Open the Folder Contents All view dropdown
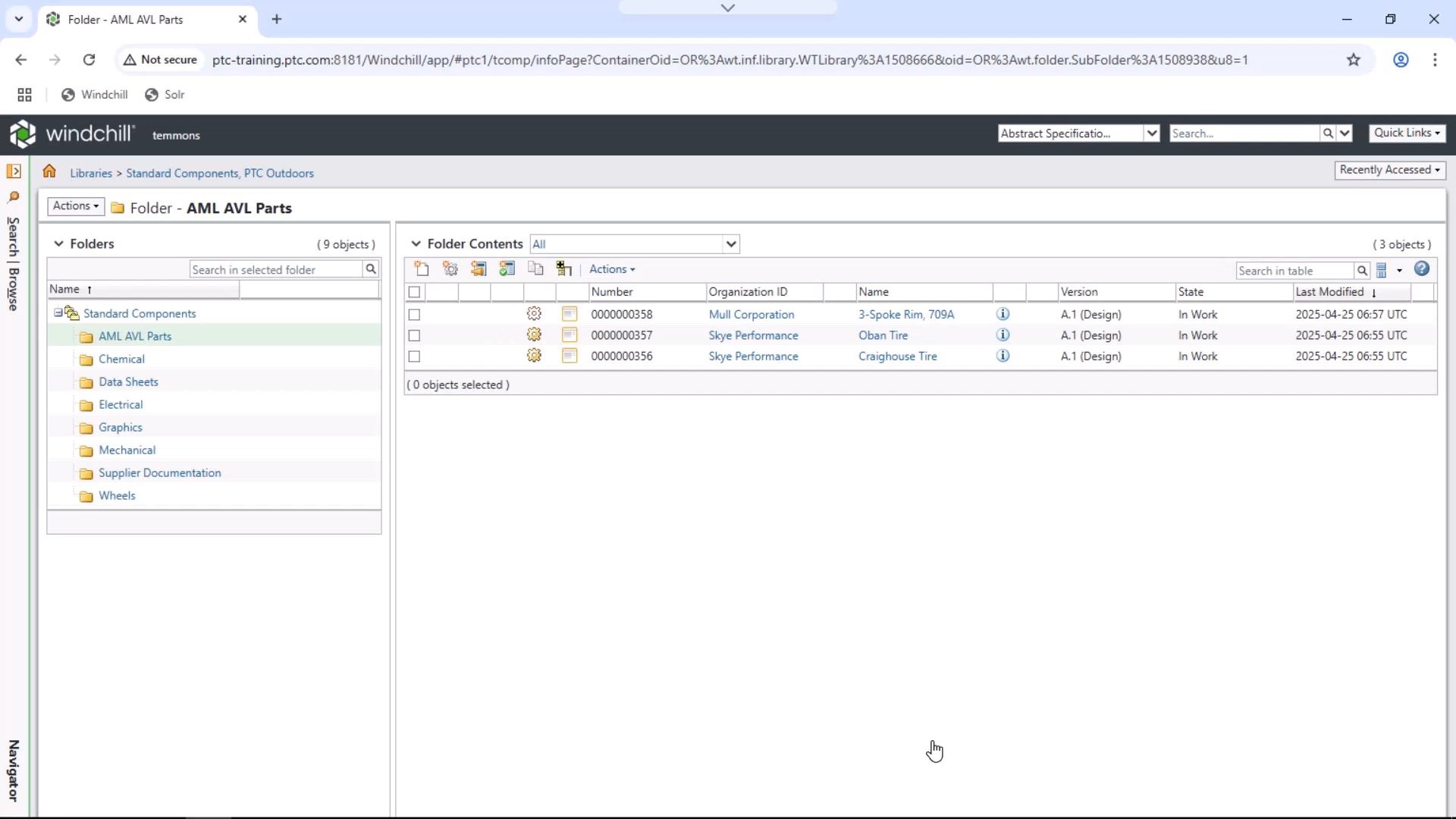This screenshot has width=1456, height=819. point(730,244)
